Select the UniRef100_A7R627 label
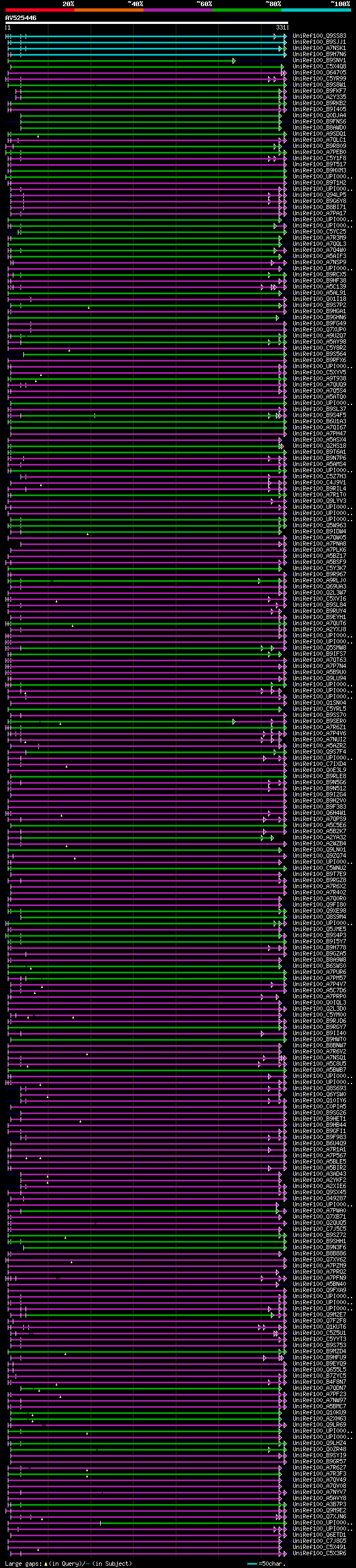 319,1467
